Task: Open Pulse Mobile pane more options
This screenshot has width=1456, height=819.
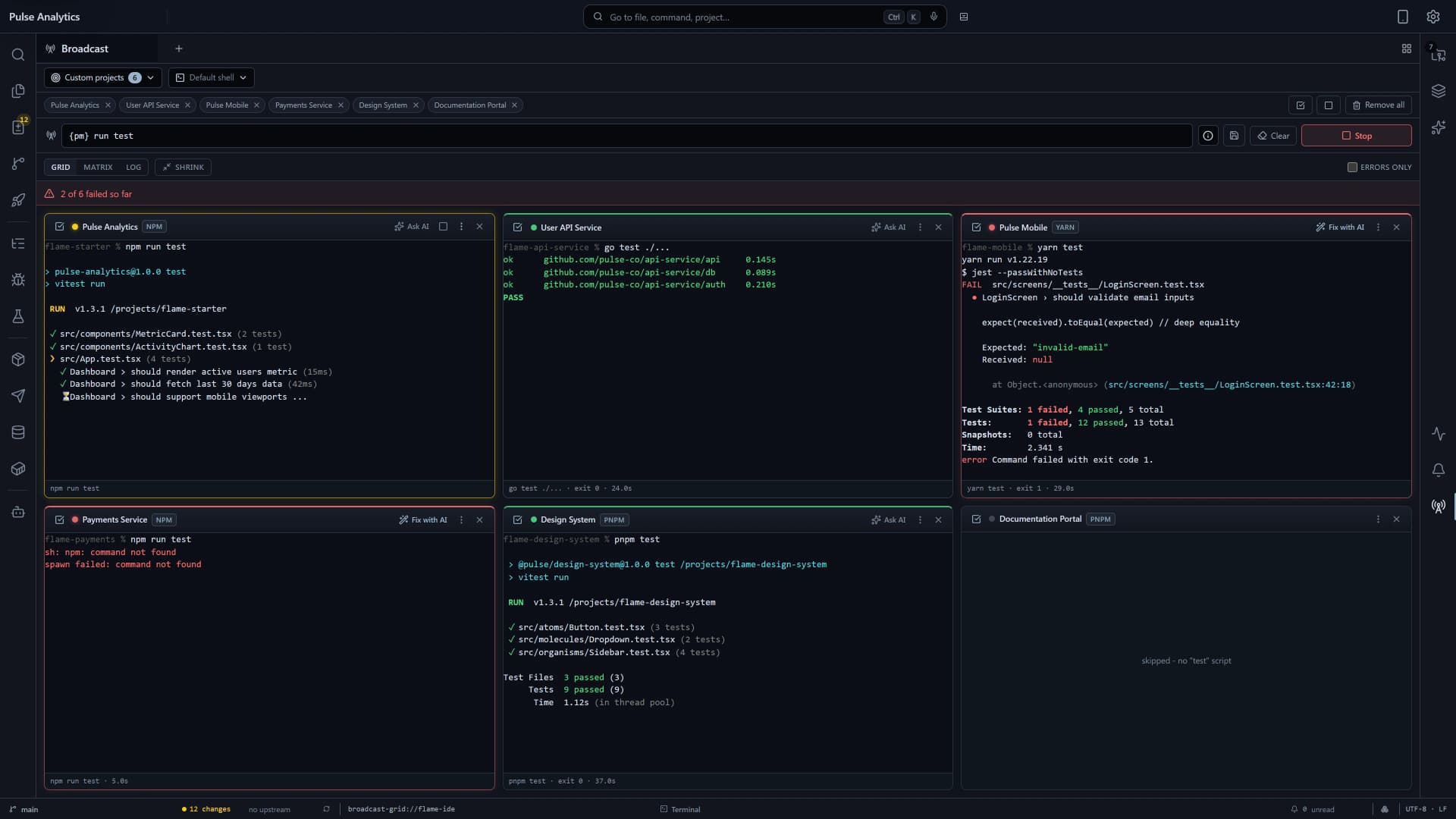Action: tap(1378, 227)
